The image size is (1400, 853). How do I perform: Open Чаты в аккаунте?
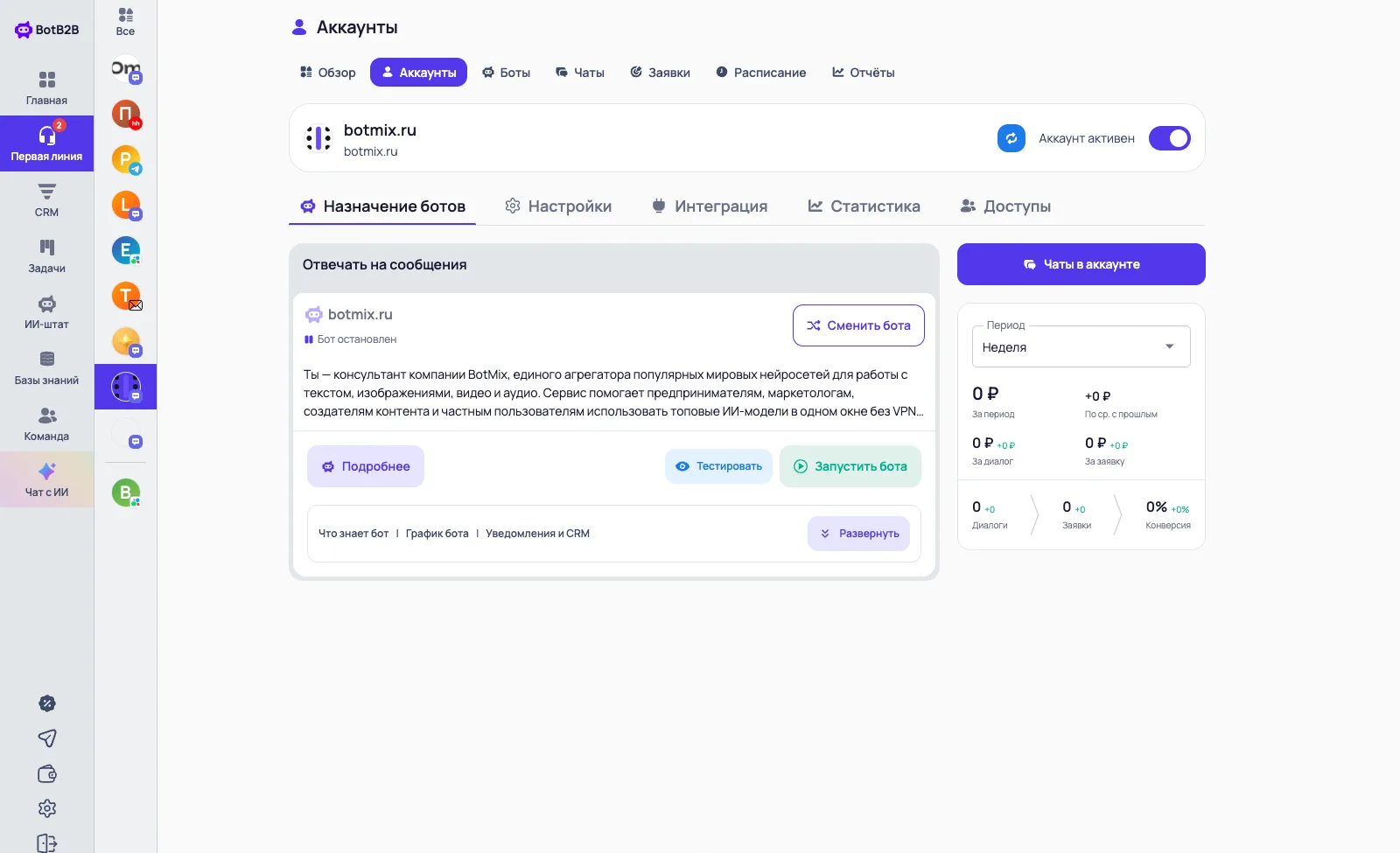pos(1081,264)
